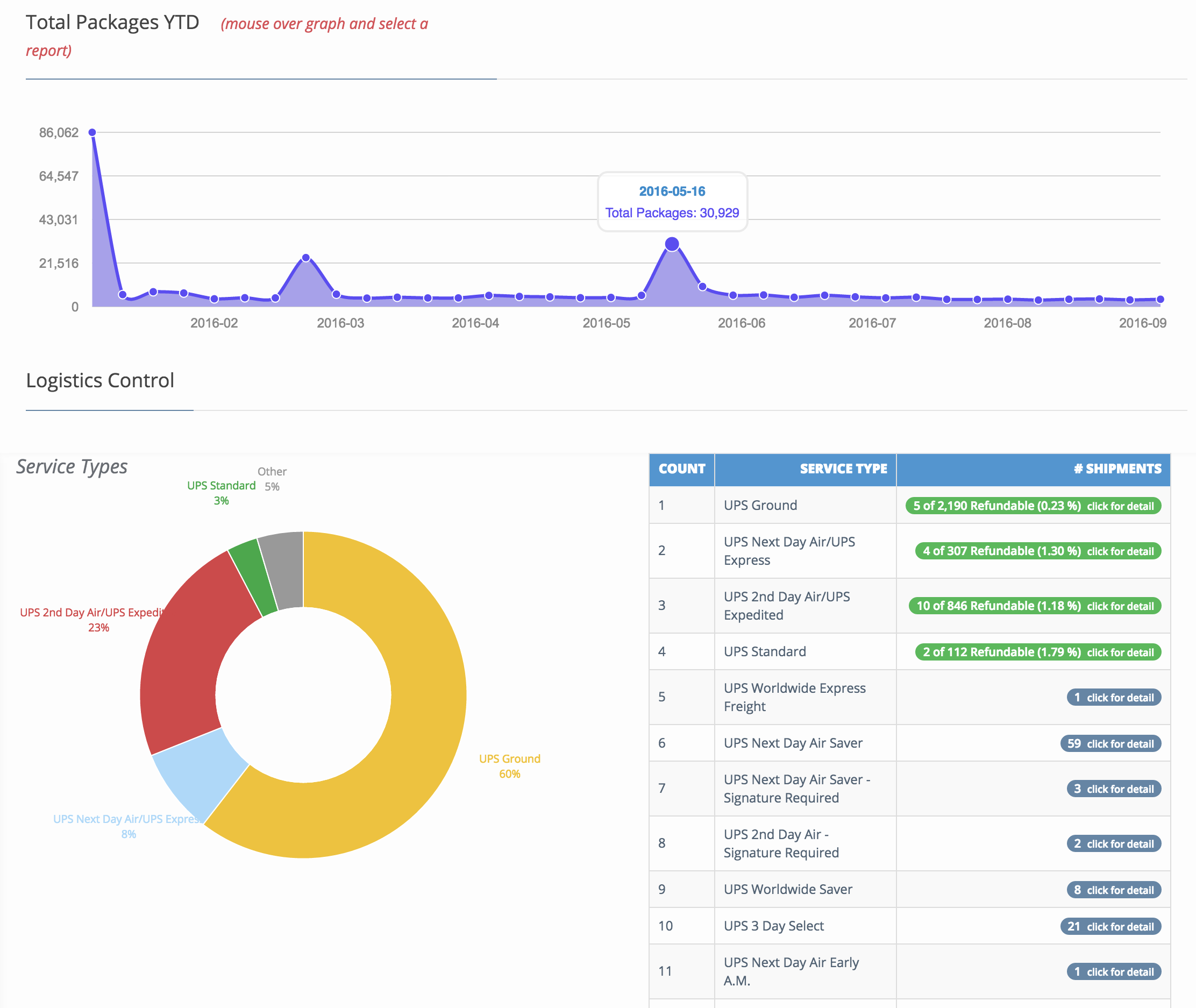Click UPS Worldwide Express Freight detail badge
This screenshot has height=1008, width=1196.
coord(1113,697)
